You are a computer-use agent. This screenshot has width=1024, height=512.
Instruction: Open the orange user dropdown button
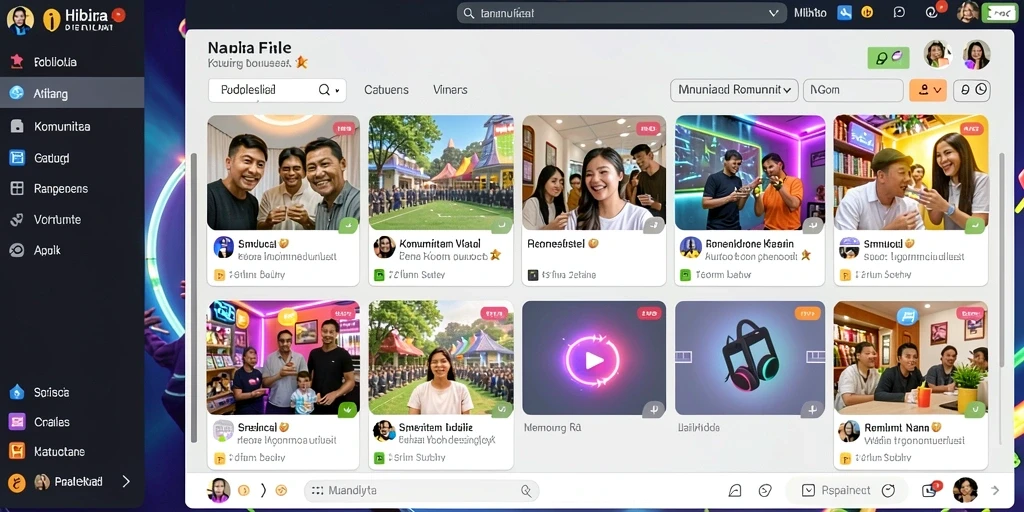tap(928, 90)
